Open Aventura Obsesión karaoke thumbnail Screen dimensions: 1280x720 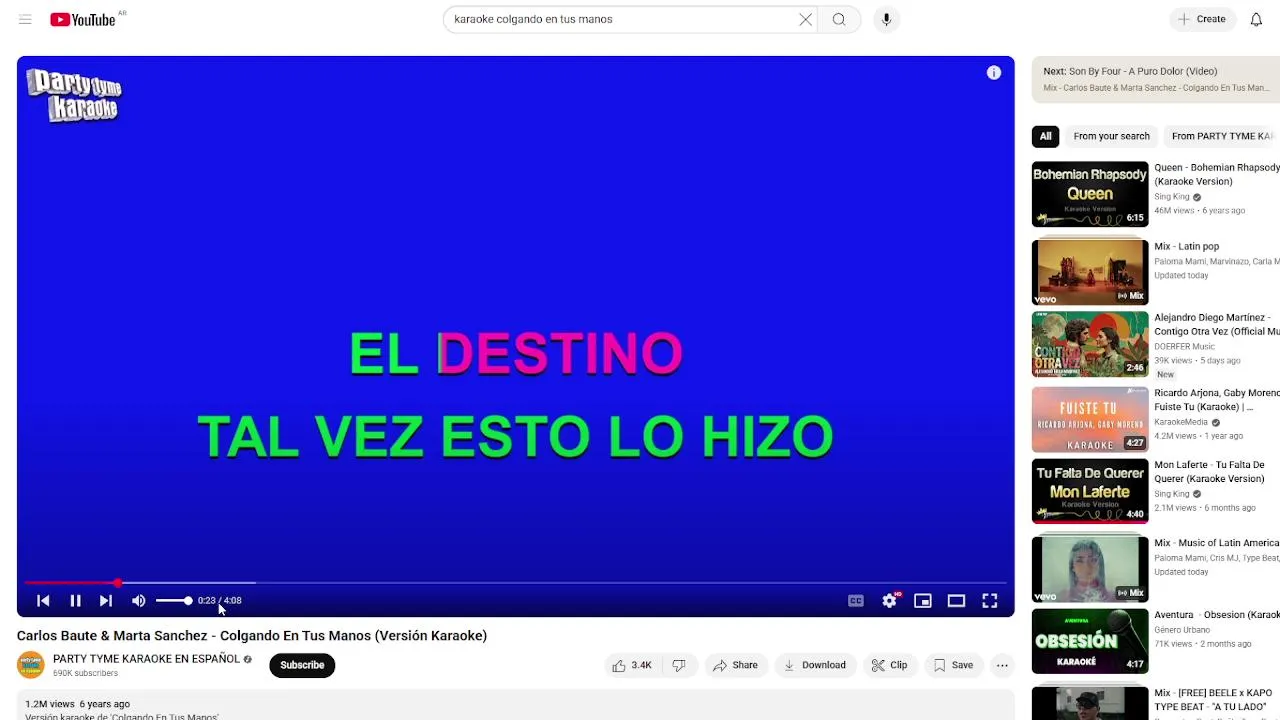click(1090, 640)
